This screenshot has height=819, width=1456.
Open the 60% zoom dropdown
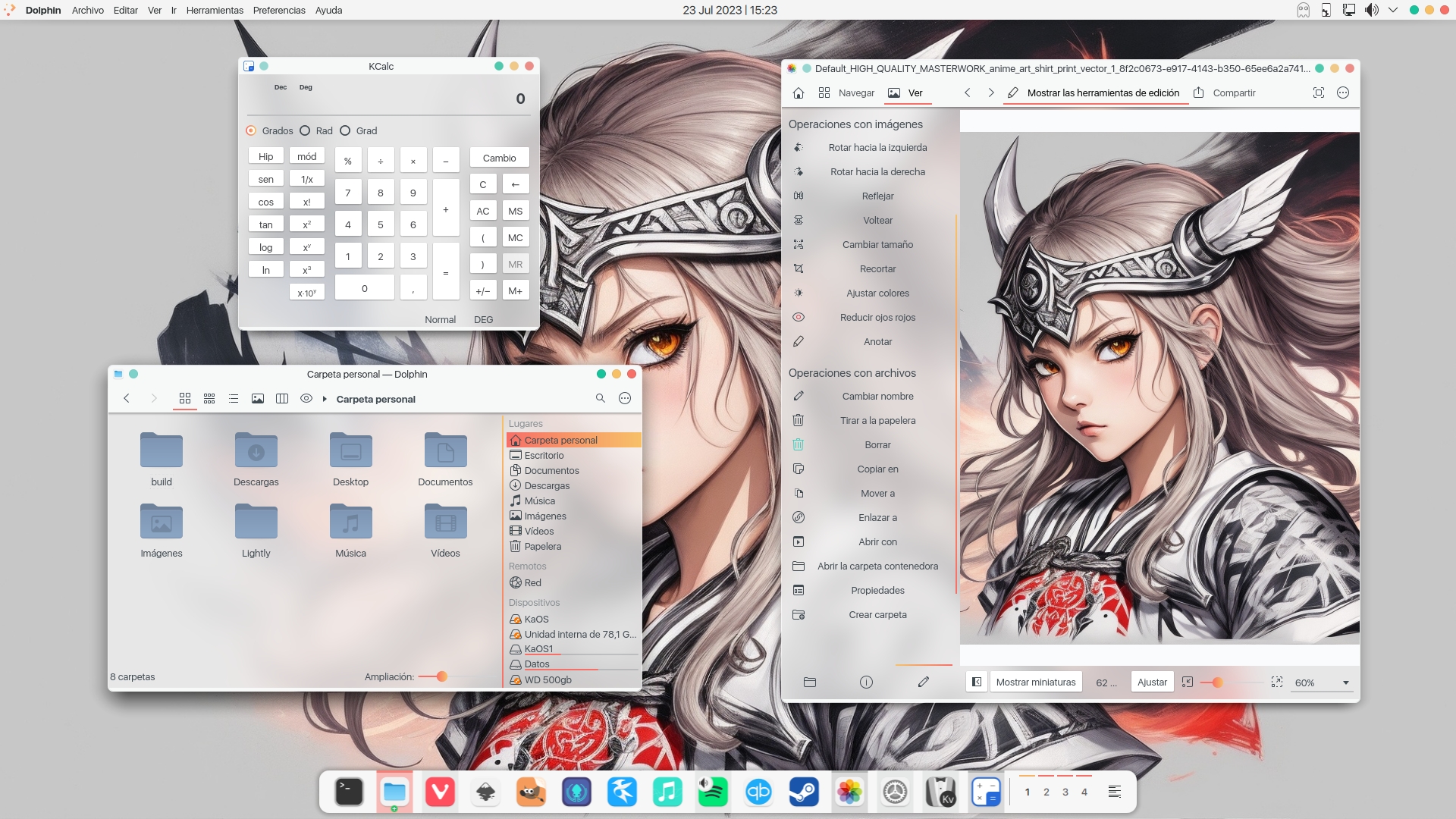point(1323,682)
